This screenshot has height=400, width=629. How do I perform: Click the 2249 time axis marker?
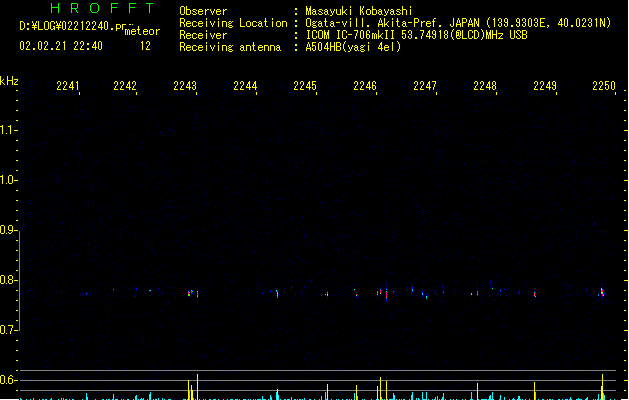click(x=545, y=85)
